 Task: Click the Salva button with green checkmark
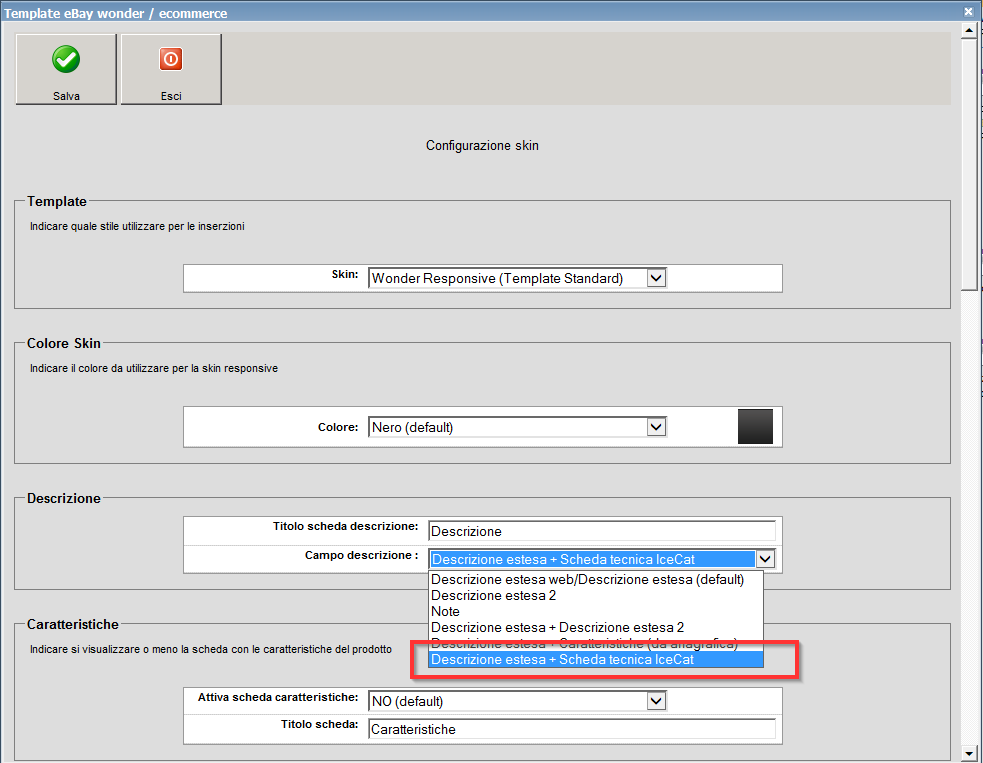66,69
